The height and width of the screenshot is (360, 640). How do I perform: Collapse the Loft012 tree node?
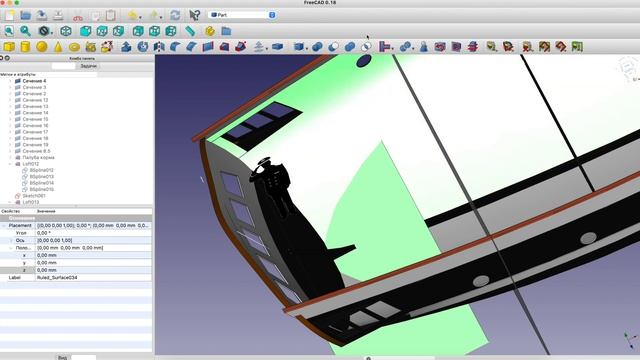pyautogui.click(x=10, y=164)
